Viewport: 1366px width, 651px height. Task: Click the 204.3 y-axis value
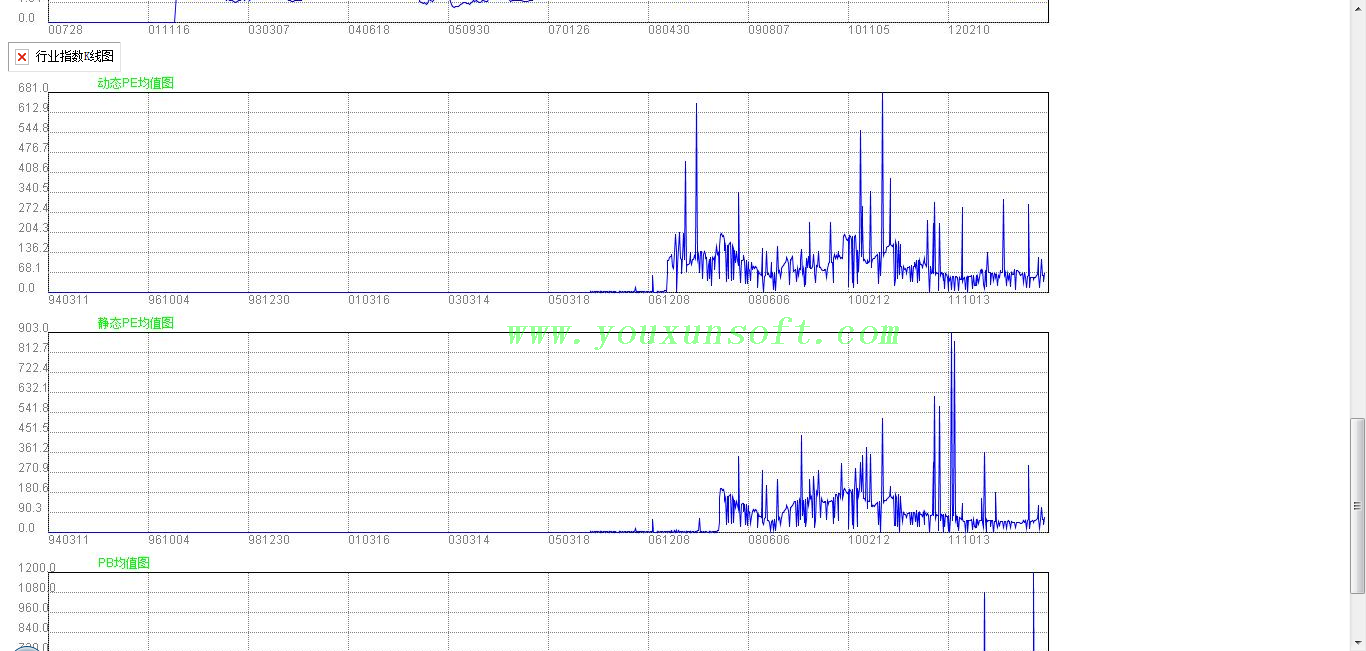click(33, 228)
